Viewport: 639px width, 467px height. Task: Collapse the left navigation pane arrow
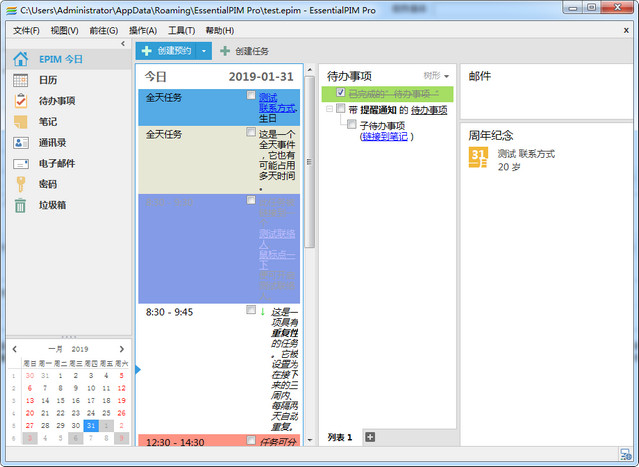[x=123, y=44]
